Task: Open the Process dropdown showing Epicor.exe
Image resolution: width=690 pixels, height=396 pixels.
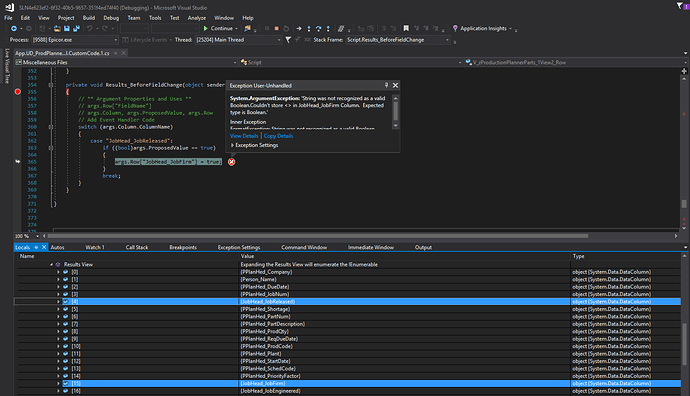Action: pyautogui.click(x=75, y=40)
